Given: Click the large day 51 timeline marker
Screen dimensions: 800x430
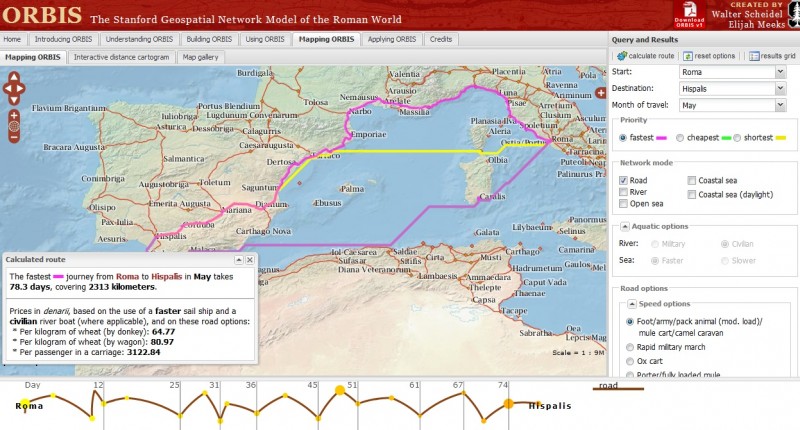Looking at the screenshot, I should 340,391.
